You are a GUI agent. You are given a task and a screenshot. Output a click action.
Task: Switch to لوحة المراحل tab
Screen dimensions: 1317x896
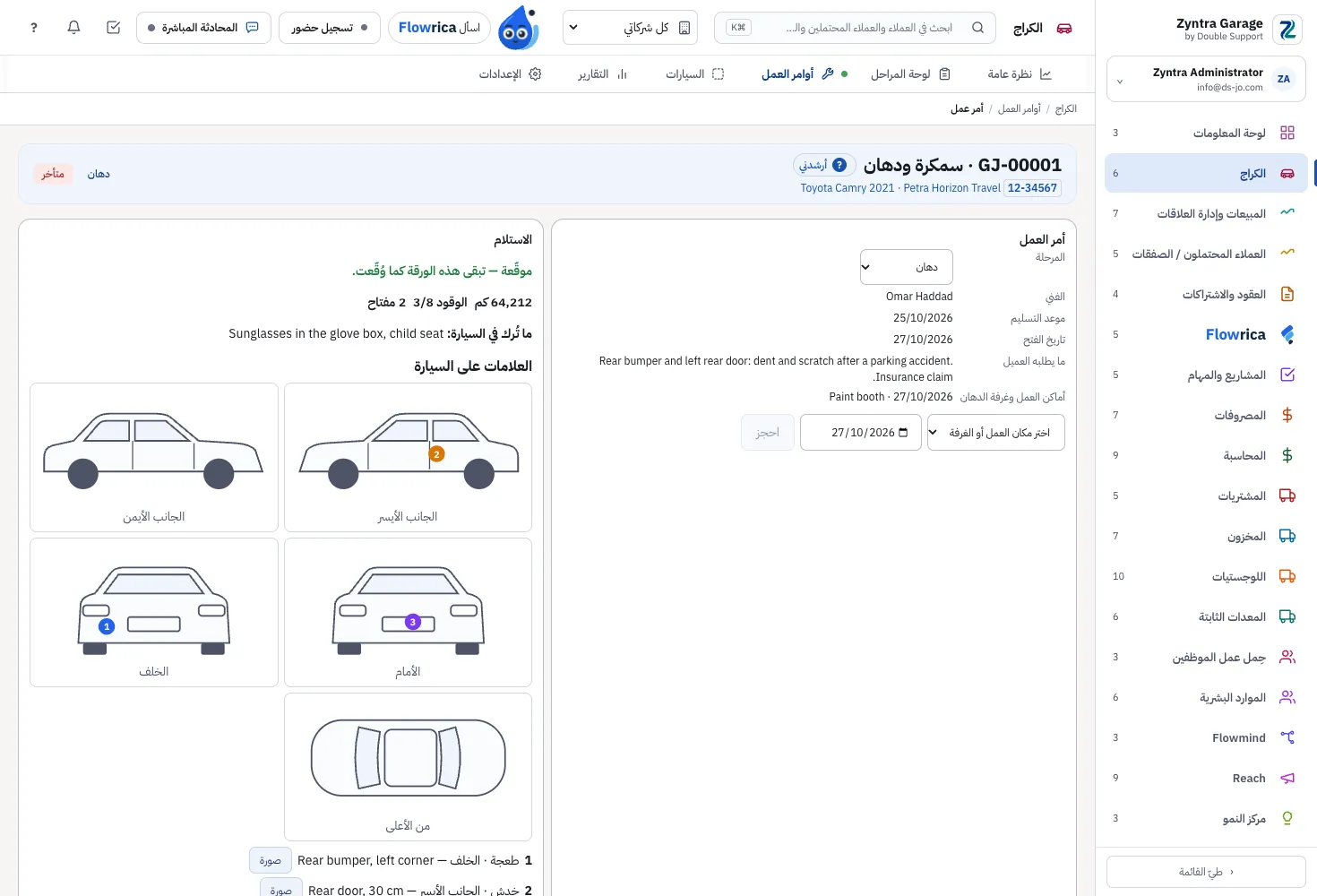910,74
